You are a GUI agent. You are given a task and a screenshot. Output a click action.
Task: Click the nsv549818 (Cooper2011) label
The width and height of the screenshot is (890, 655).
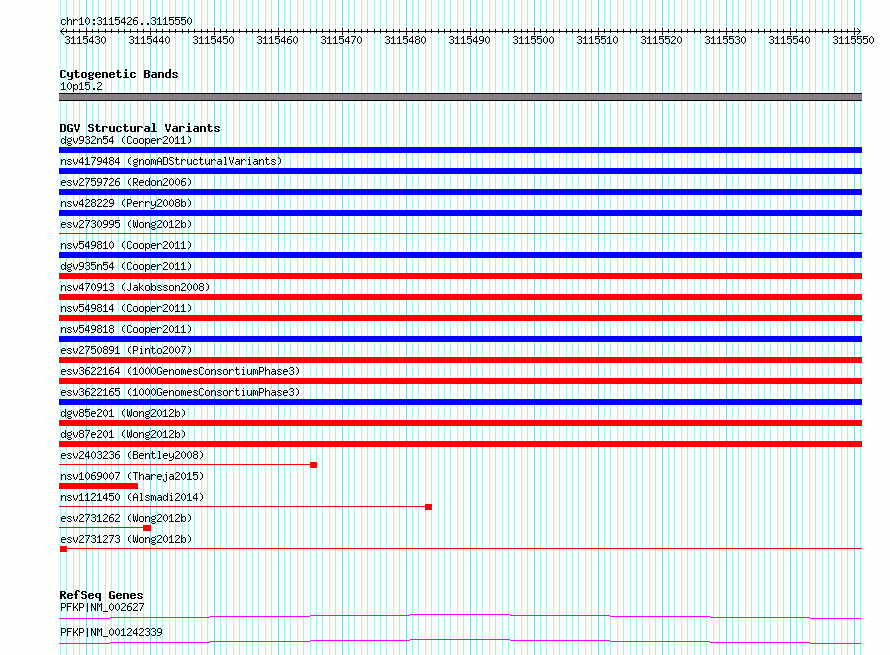tap(126, 329)
